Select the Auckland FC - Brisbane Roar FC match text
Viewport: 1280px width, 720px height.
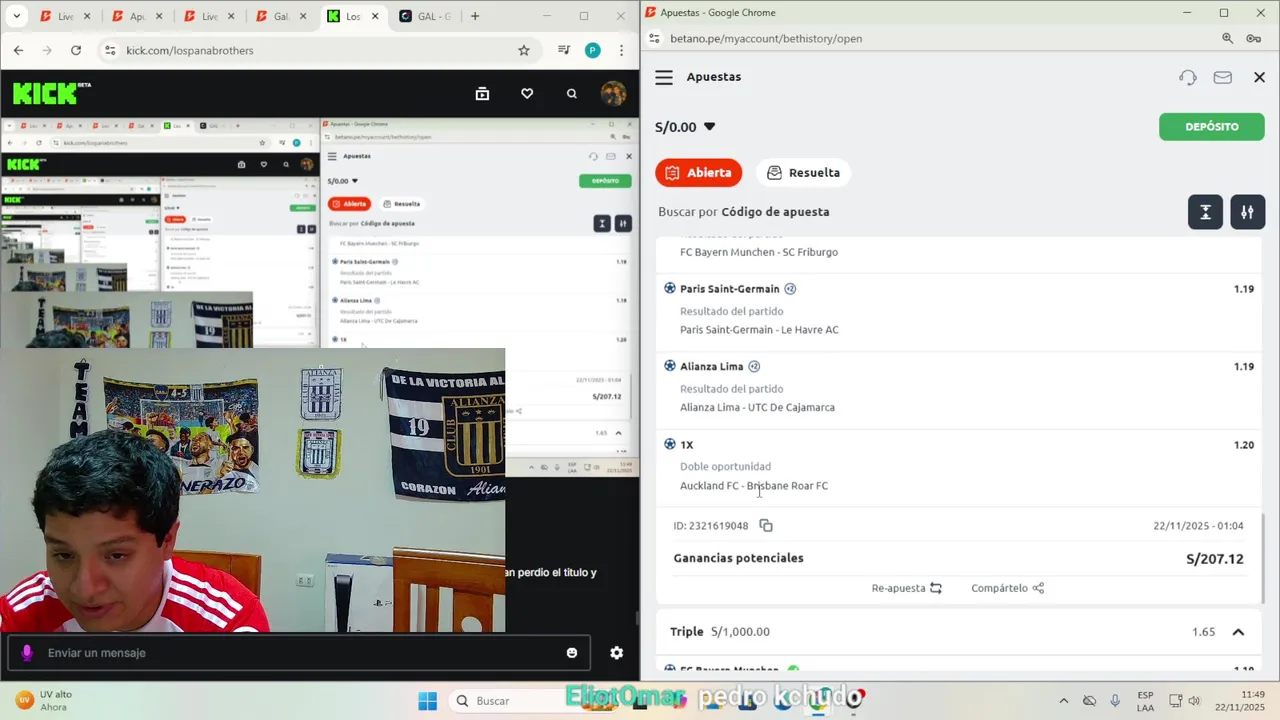pyautogui.click(x=754, y=486)
